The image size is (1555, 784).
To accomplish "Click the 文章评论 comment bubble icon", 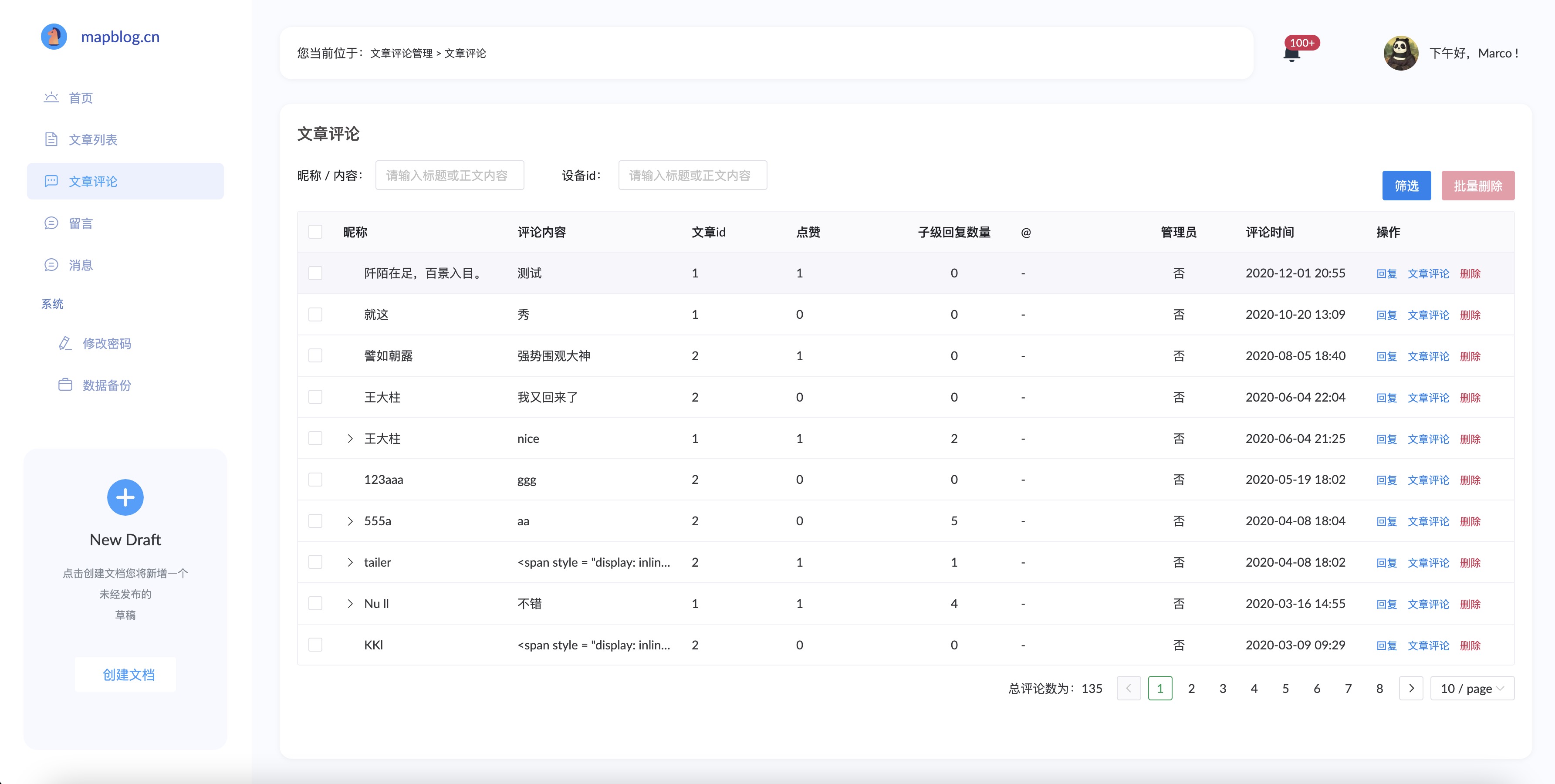I will [x=51, y=181].
